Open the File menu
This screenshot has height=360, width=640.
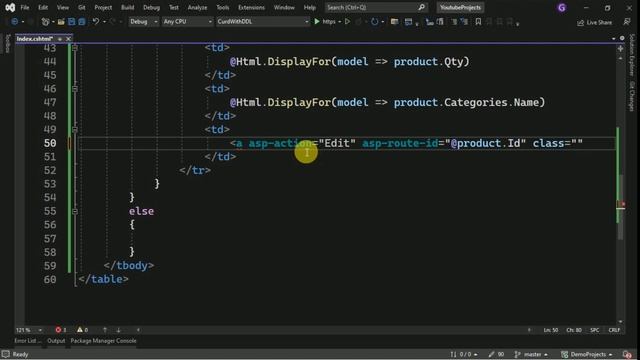click(25, 7)
